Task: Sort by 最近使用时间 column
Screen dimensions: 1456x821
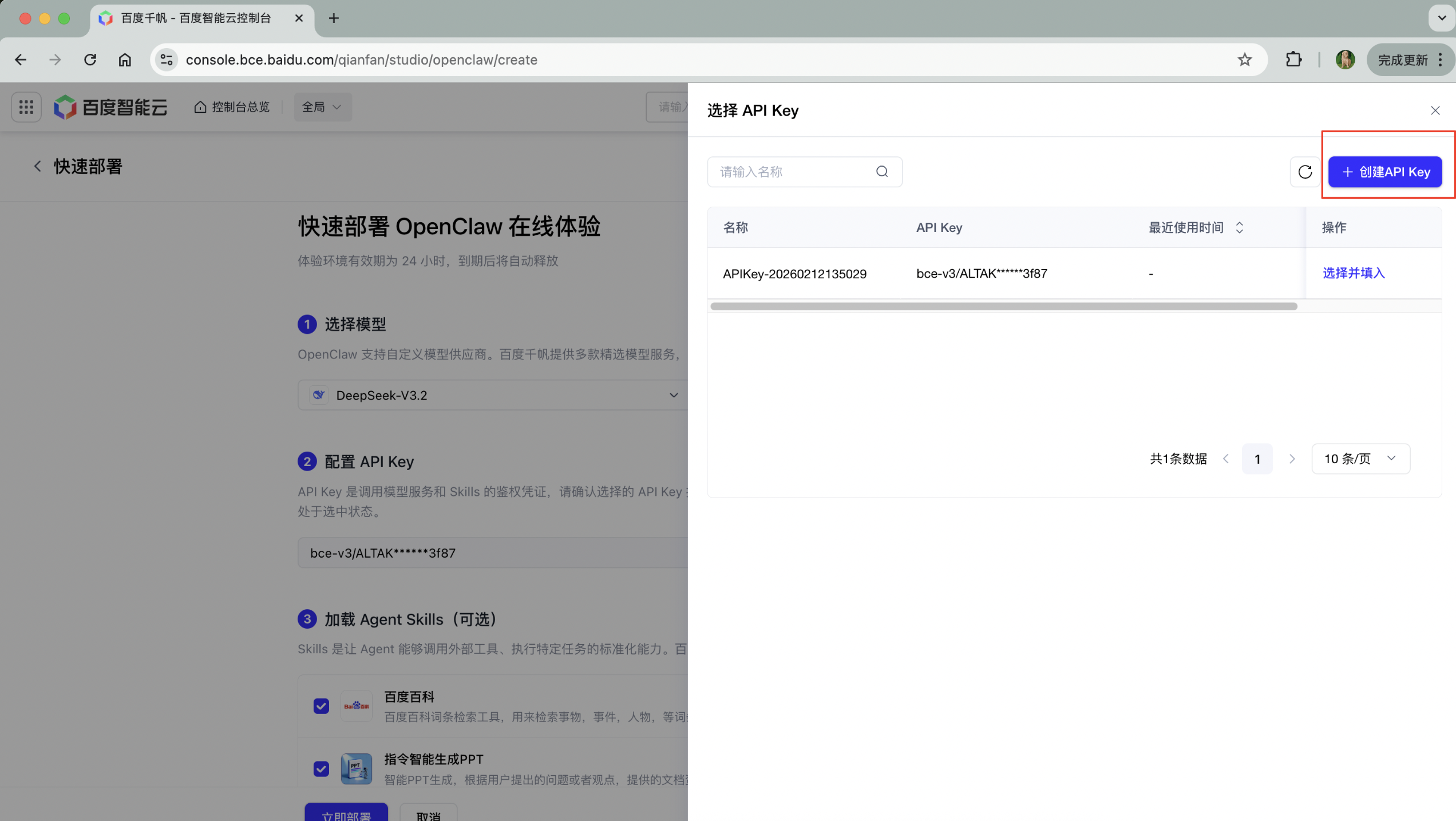Action: click(x=1239, y=228)
